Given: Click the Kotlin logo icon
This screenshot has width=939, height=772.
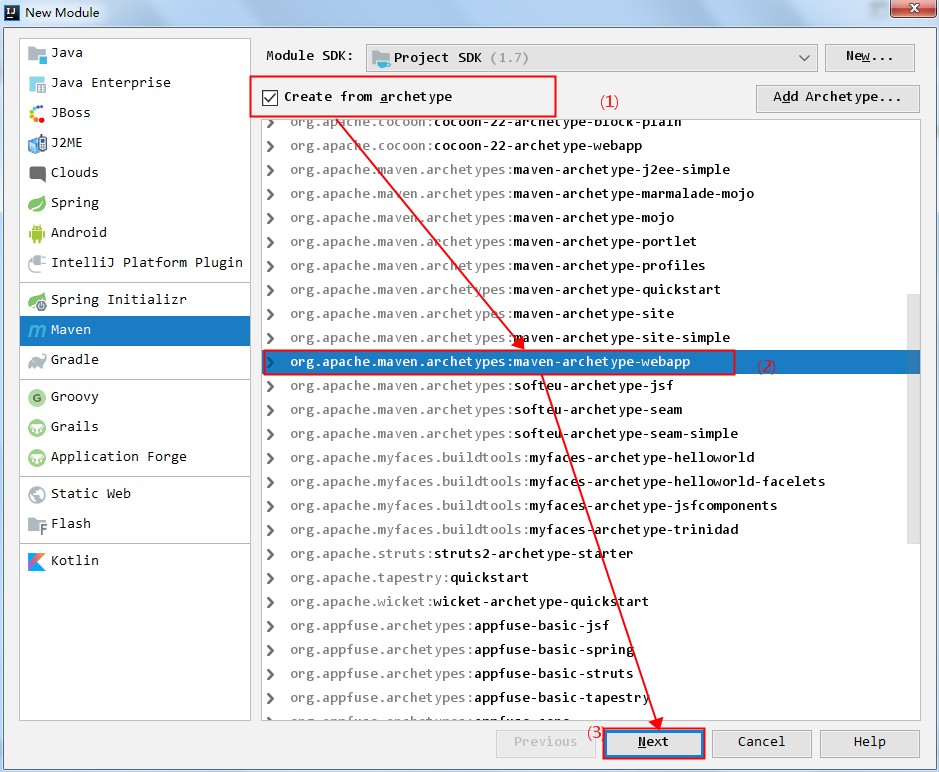Looking at the screenshot, I should pos(37,562).
